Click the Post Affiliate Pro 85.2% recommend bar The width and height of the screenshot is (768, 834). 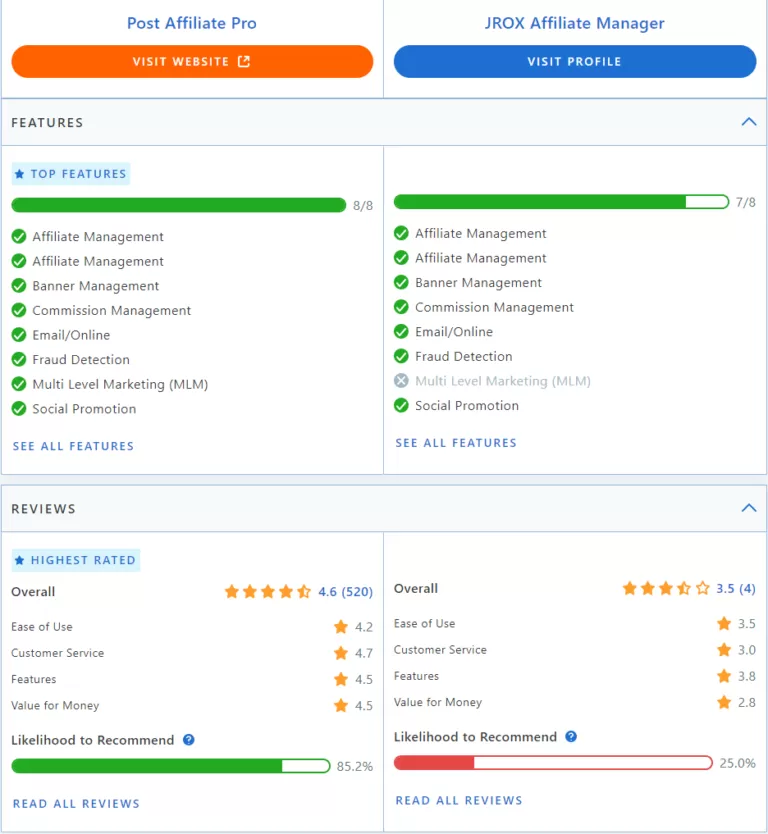tap(170, 766)
